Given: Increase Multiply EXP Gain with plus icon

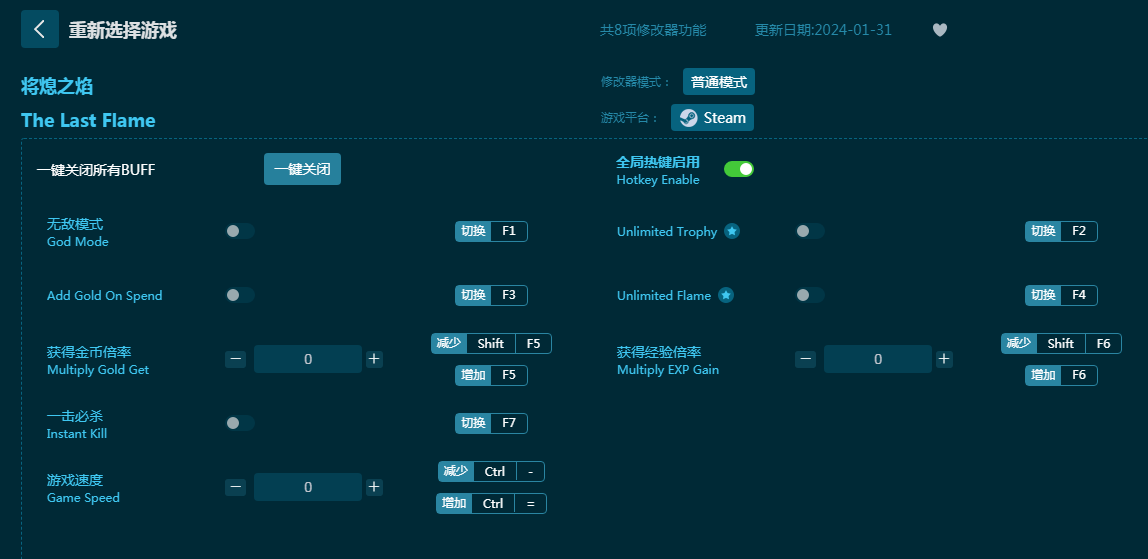Looking at the screenshot, I should (944, 359).
